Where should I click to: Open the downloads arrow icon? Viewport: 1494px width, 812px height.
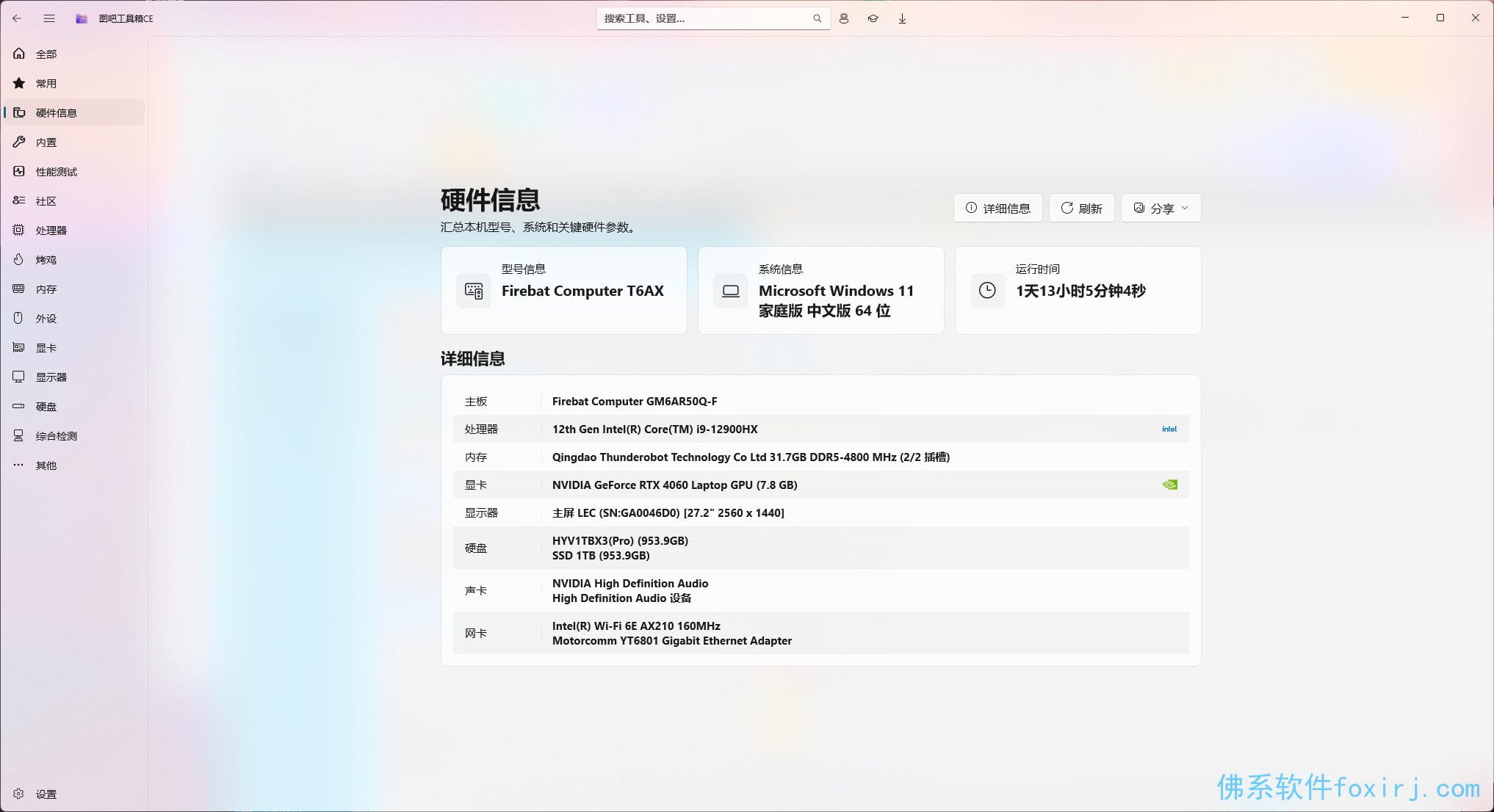click(902, 18)
